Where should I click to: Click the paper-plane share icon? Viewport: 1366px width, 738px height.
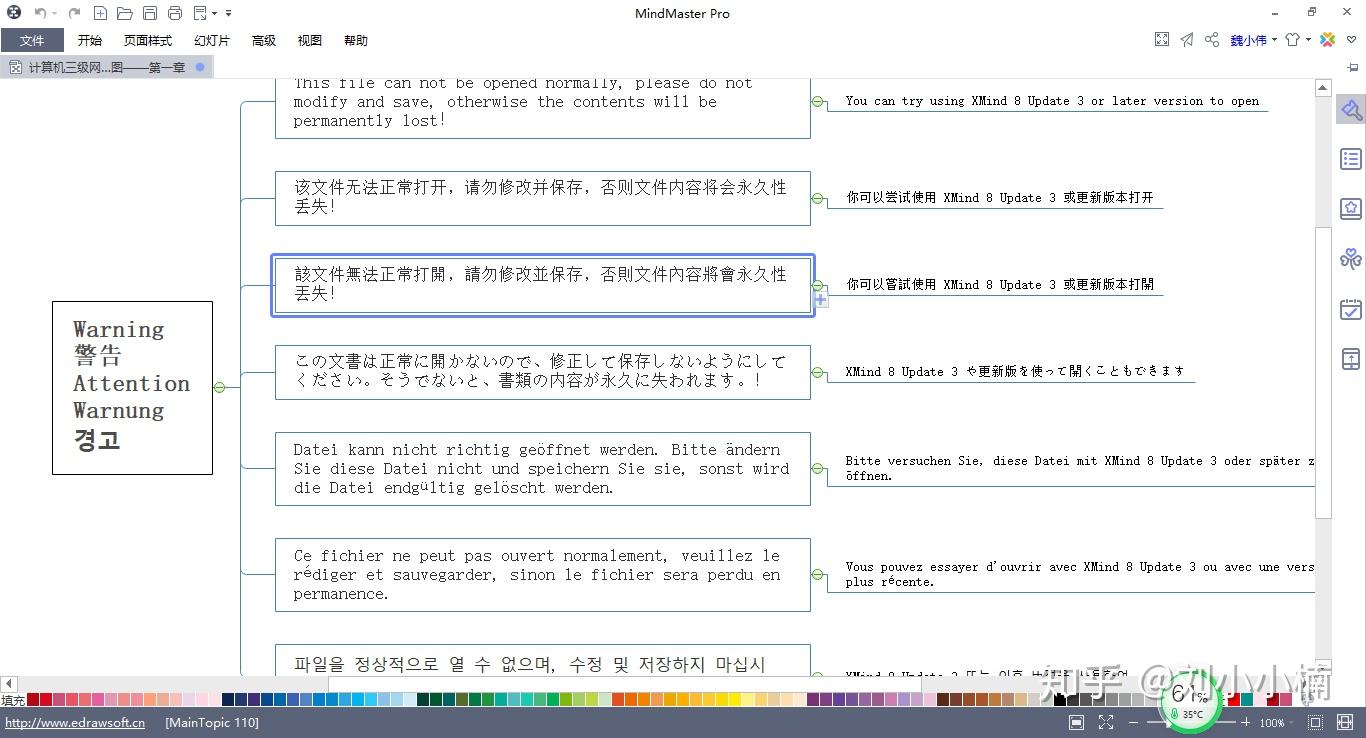[1187, 39]
